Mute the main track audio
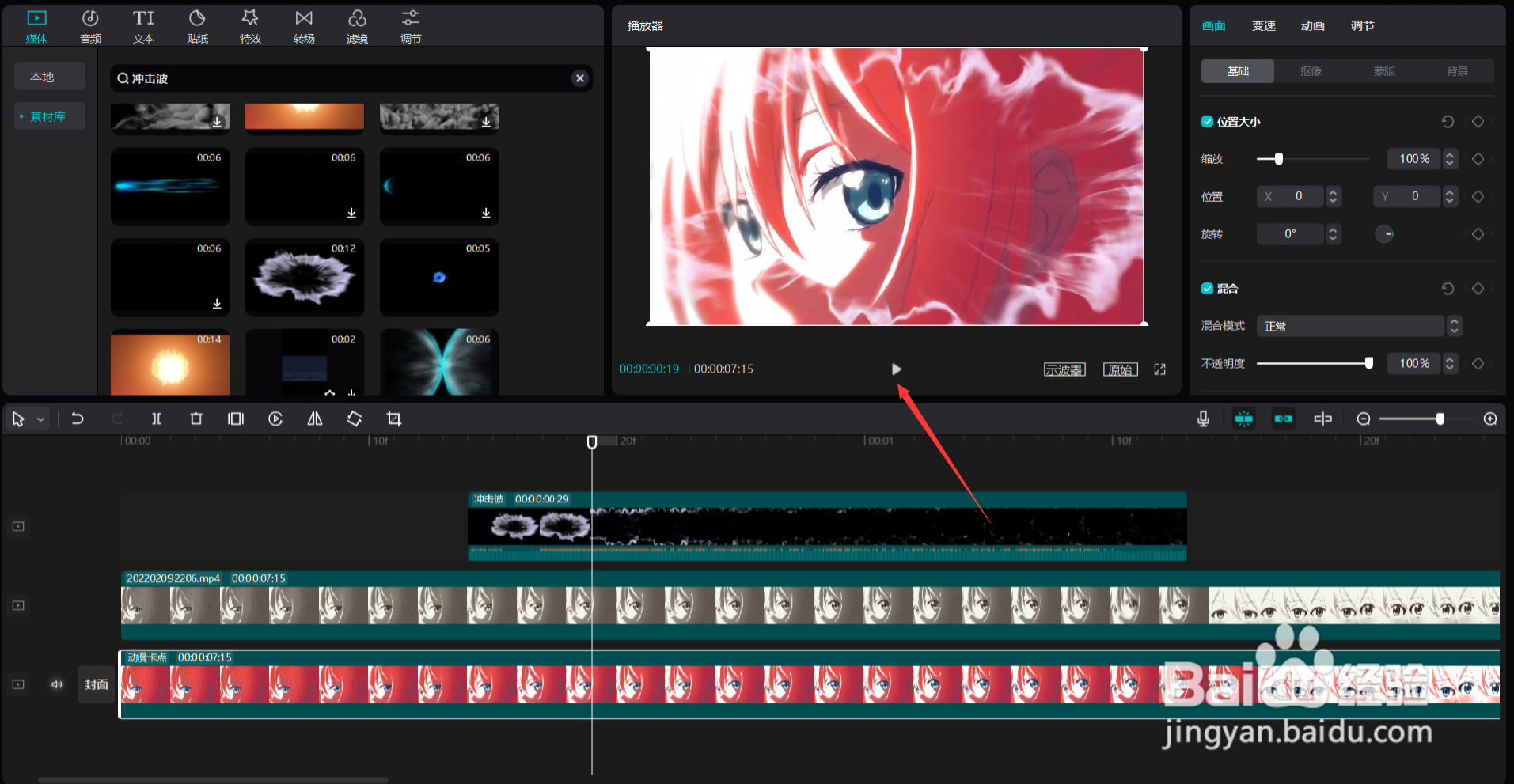 coord(57,684)
